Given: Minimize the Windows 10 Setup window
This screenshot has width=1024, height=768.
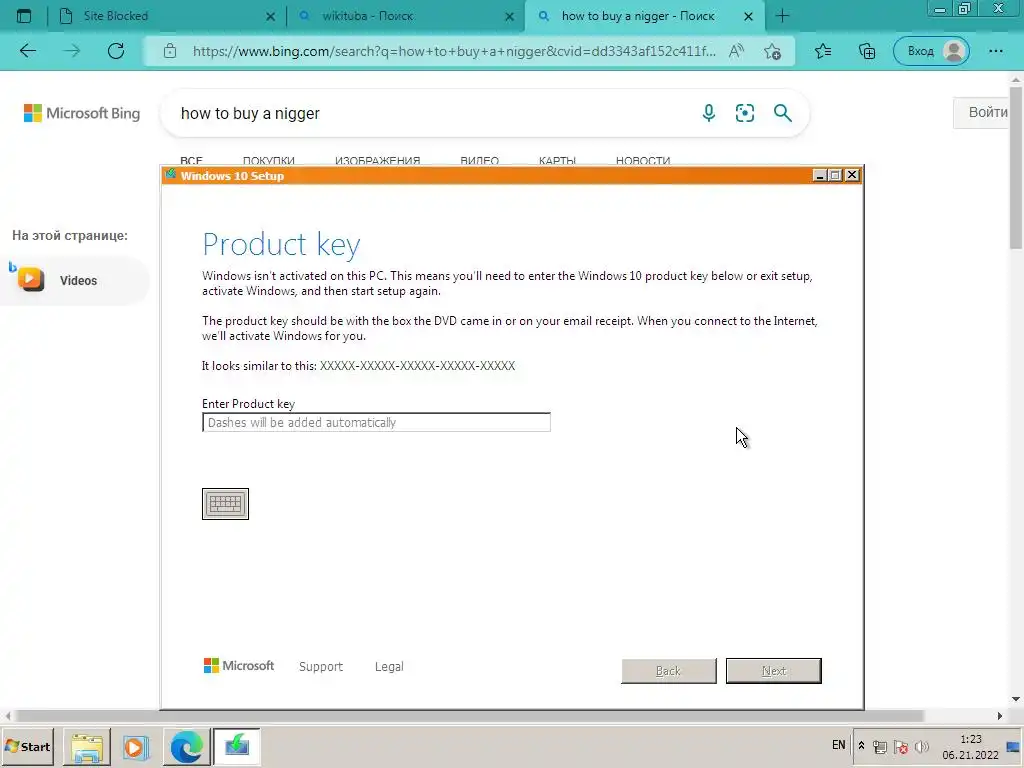Looking at the screenshot, I should [x=820, y=175].
